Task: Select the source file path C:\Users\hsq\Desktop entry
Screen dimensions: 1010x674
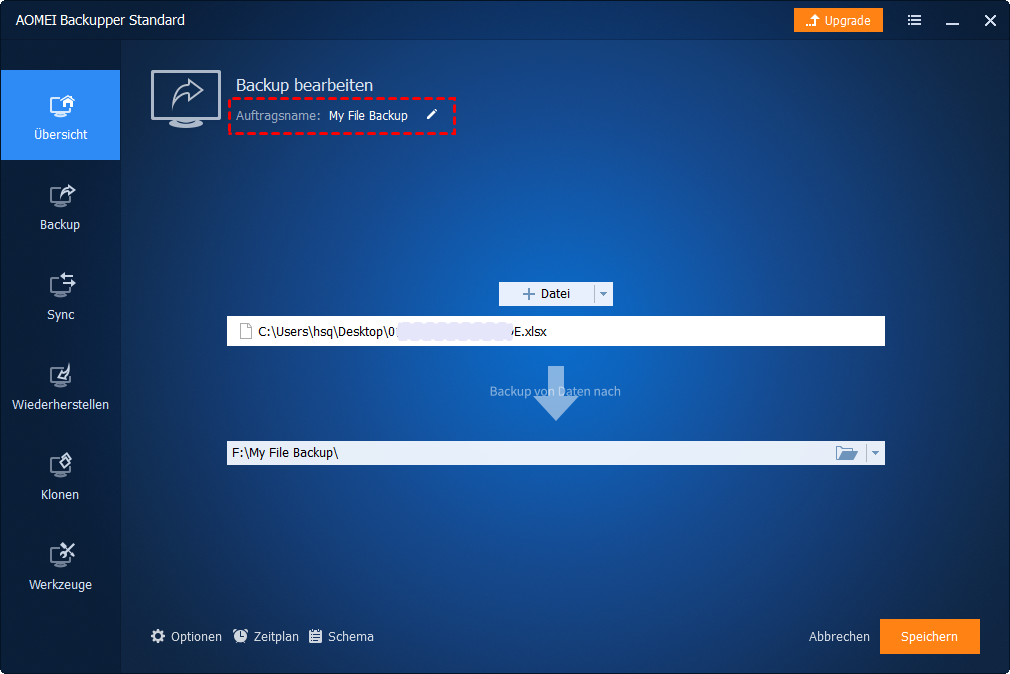Action: [x=556, y=331]
